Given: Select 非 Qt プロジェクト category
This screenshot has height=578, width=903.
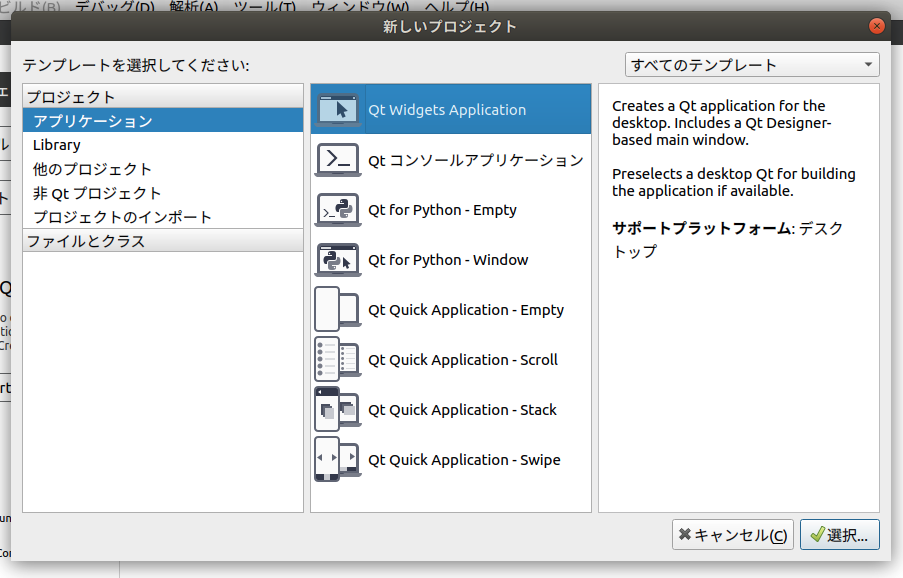Looking at the screenshot, I should (97, 193).
